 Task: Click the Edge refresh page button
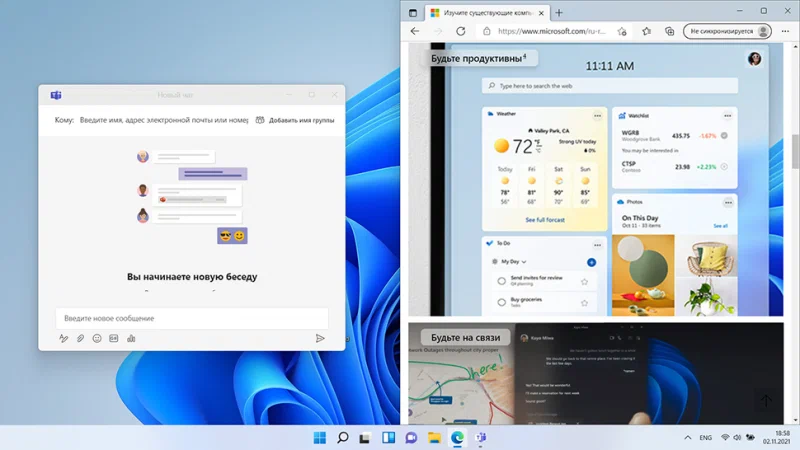point(461,31)
